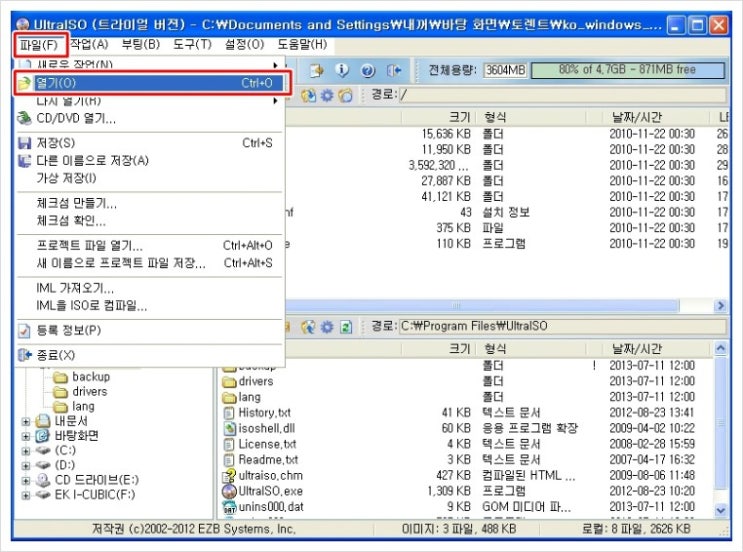Expand the 내문서 tree node

click(26, 421)
